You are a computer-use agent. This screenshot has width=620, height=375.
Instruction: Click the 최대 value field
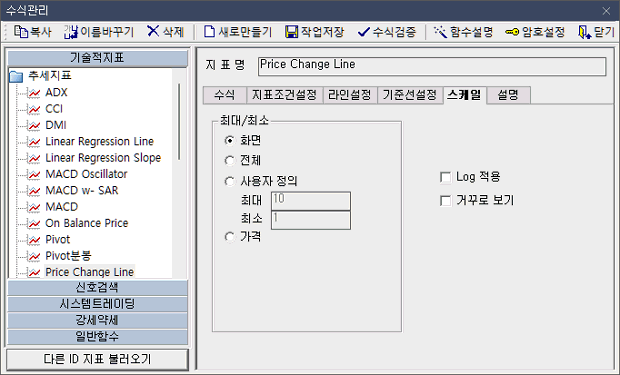tap(311, 201)
